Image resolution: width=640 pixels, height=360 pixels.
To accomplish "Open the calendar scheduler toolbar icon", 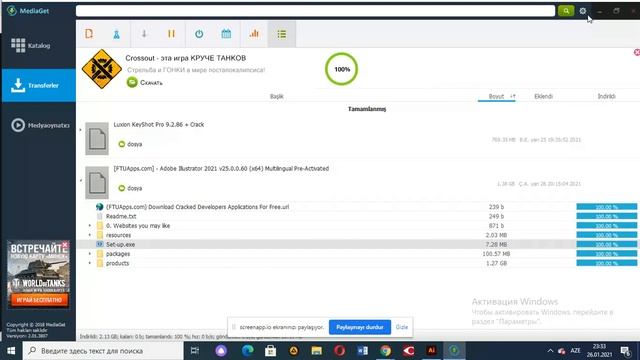I will pos(226,34).
